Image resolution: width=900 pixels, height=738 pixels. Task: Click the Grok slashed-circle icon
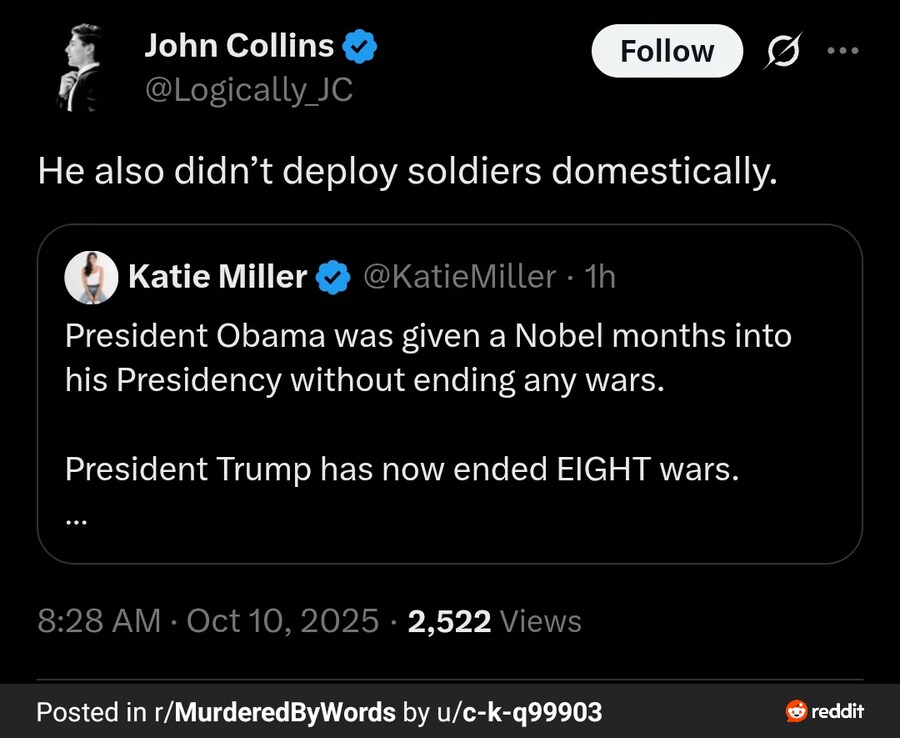781,52
